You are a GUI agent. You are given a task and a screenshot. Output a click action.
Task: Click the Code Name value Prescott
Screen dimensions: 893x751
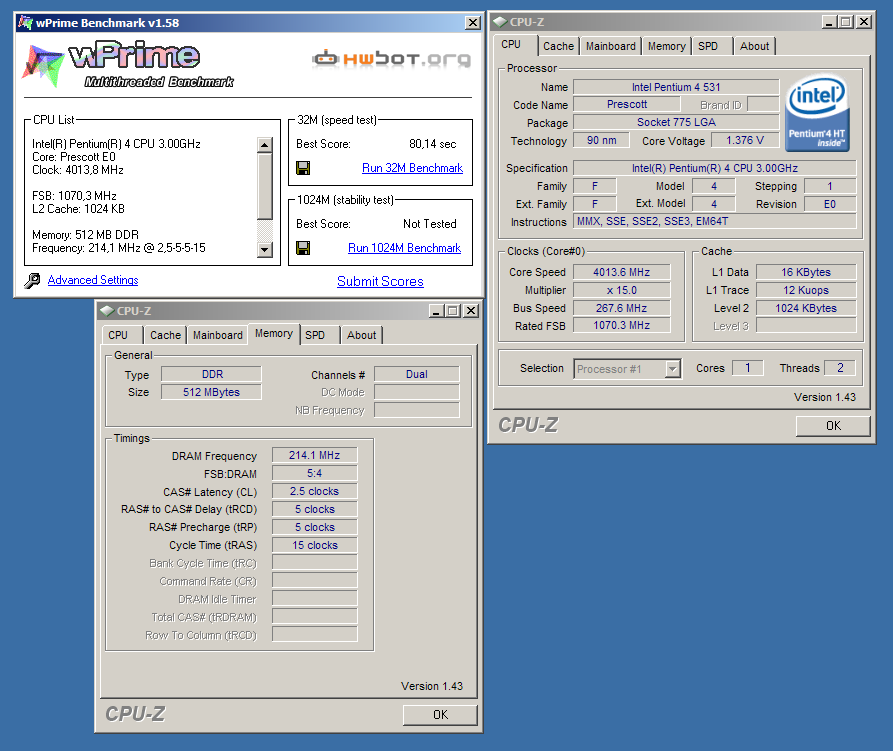tap(626, 104)
